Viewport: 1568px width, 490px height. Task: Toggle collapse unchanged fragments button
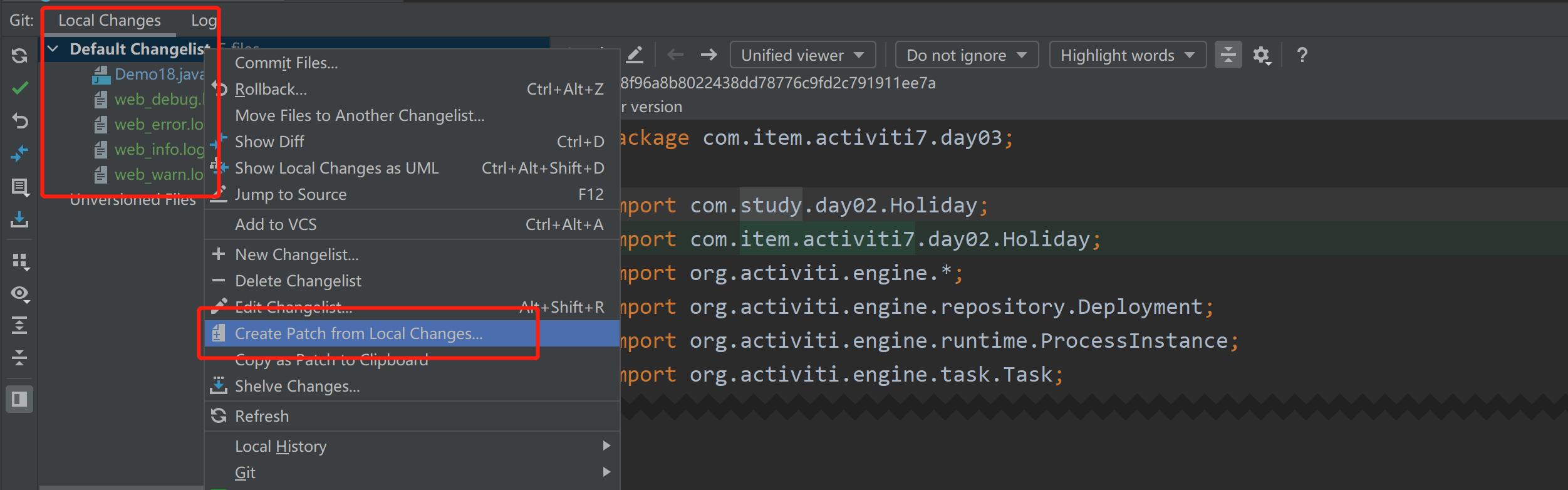1228,55
